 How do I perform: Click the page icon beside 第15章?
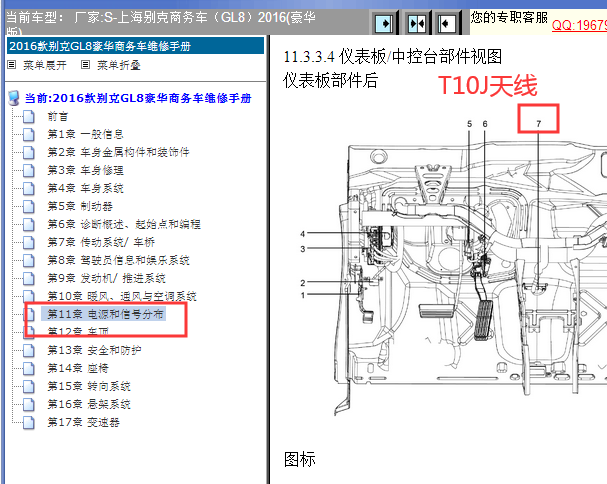coord(29,386)
